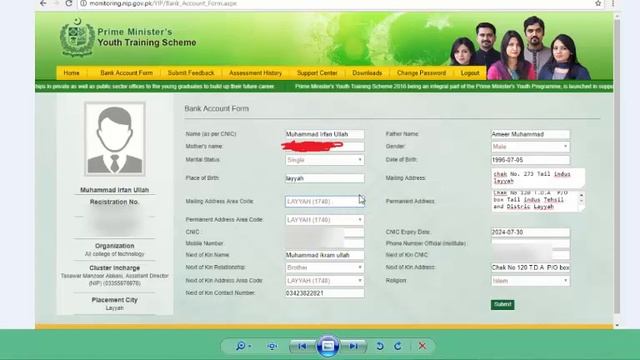Click the Next of Kin Contact Number field

pyautogui.click(x=324, y=293)
